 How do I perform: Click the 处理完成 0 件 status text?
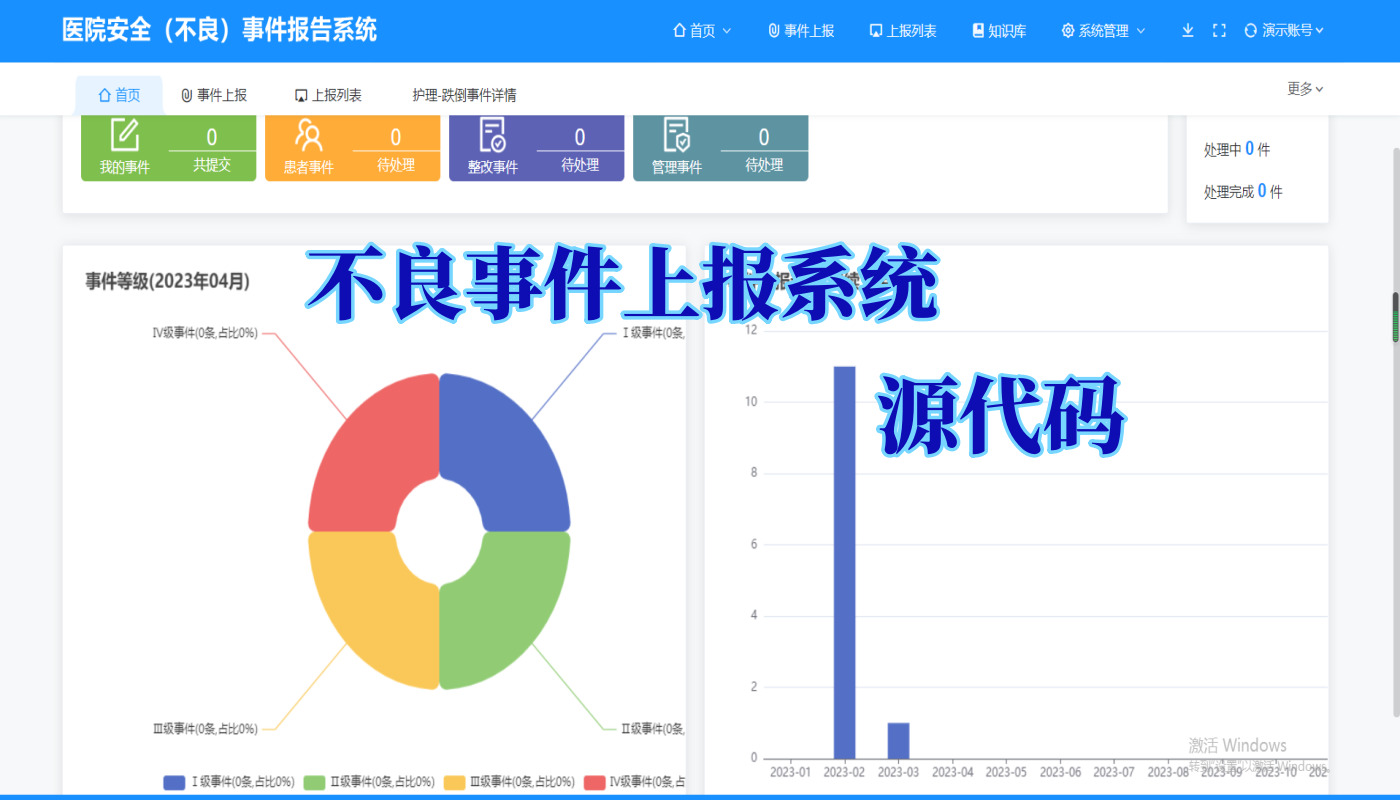coord(1243,191)
